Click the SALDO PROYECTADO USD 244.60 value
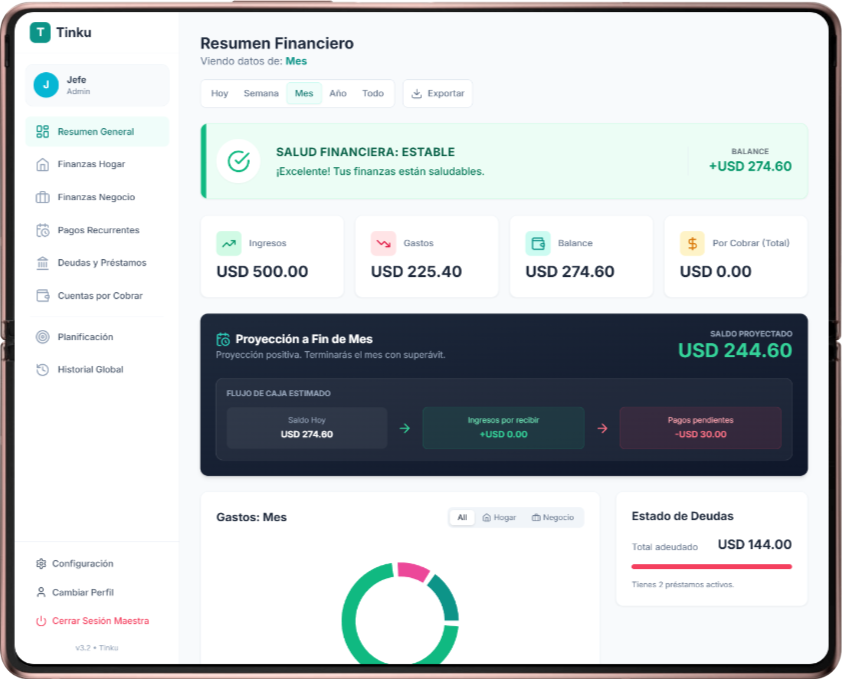 tap(735, 351)
